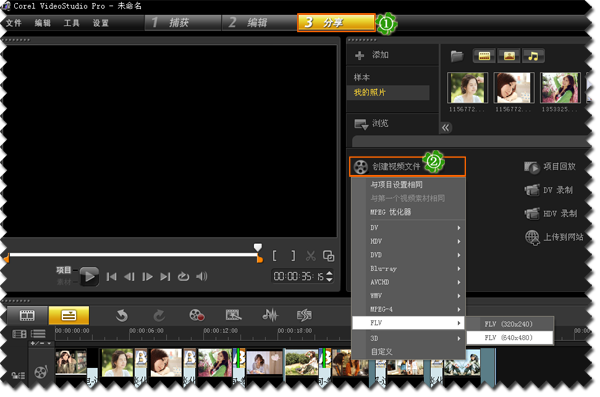600x397 pixels.
Task: Click the redo arrow icon
Action: [x=159, y=316]
